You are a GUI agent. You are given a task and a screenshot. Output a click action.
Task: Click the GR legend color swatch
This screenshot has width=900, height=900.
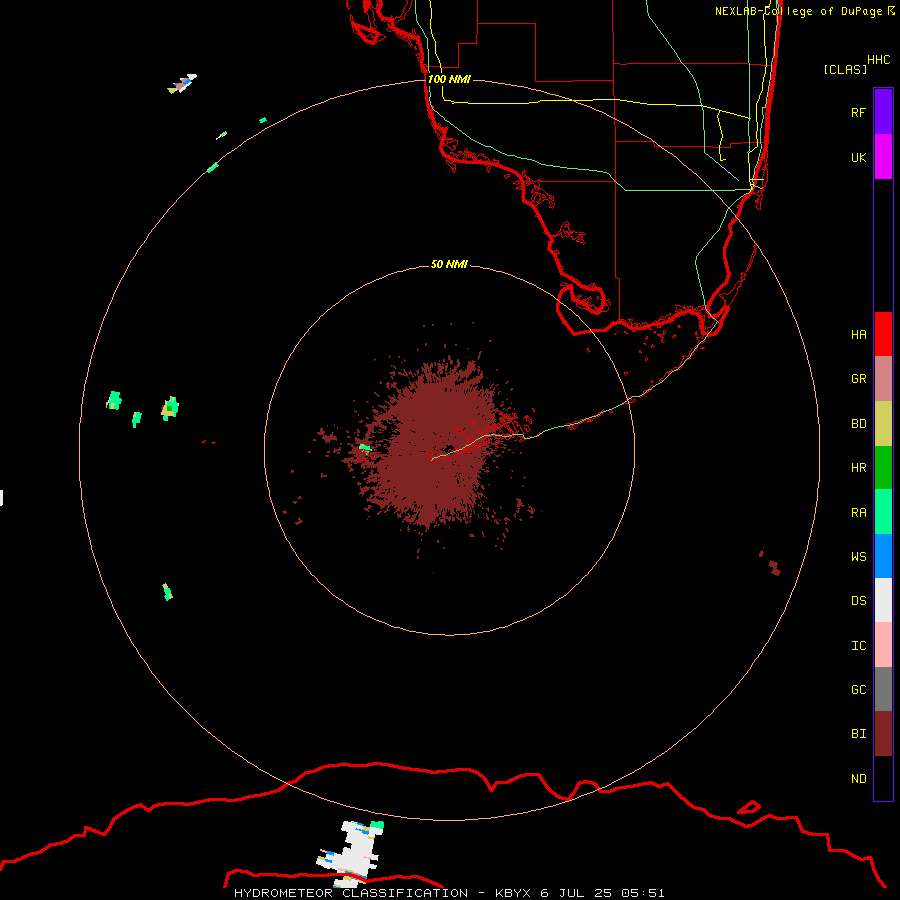click(x=883, y=379)
